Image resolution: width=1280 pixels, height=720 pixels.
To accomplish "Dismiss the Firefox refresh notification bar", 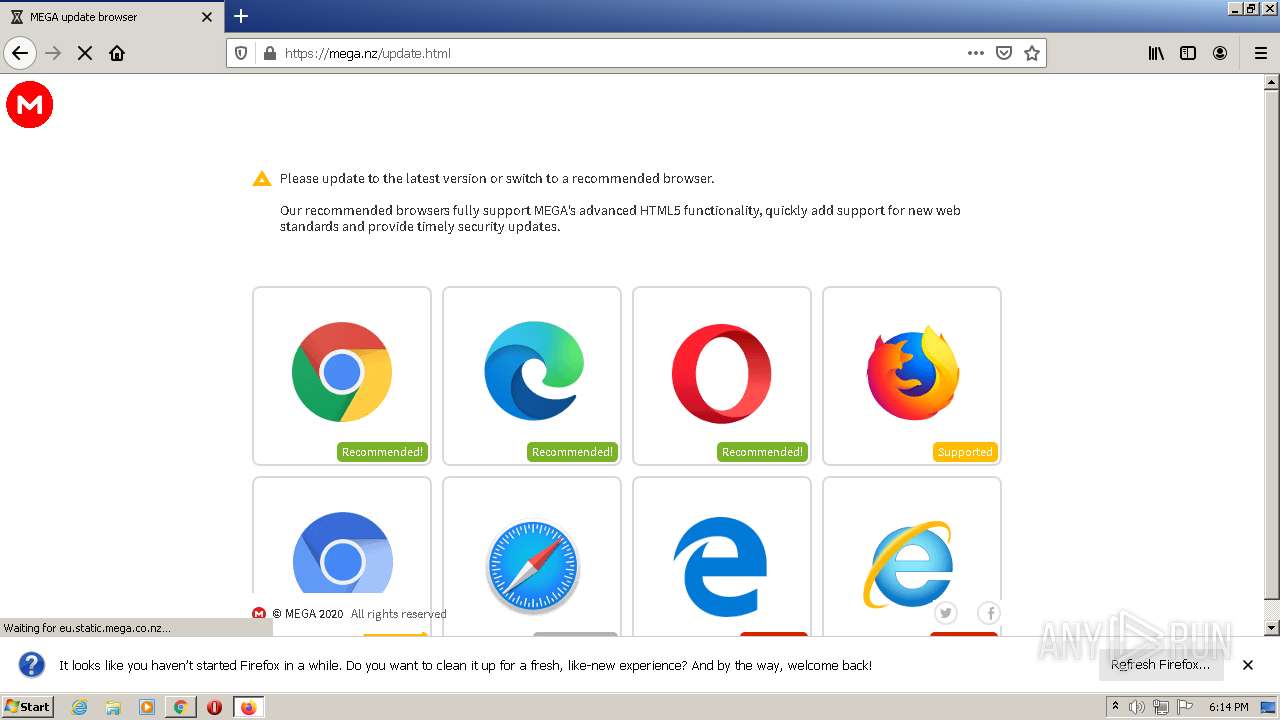I will tap(1248, 665).
